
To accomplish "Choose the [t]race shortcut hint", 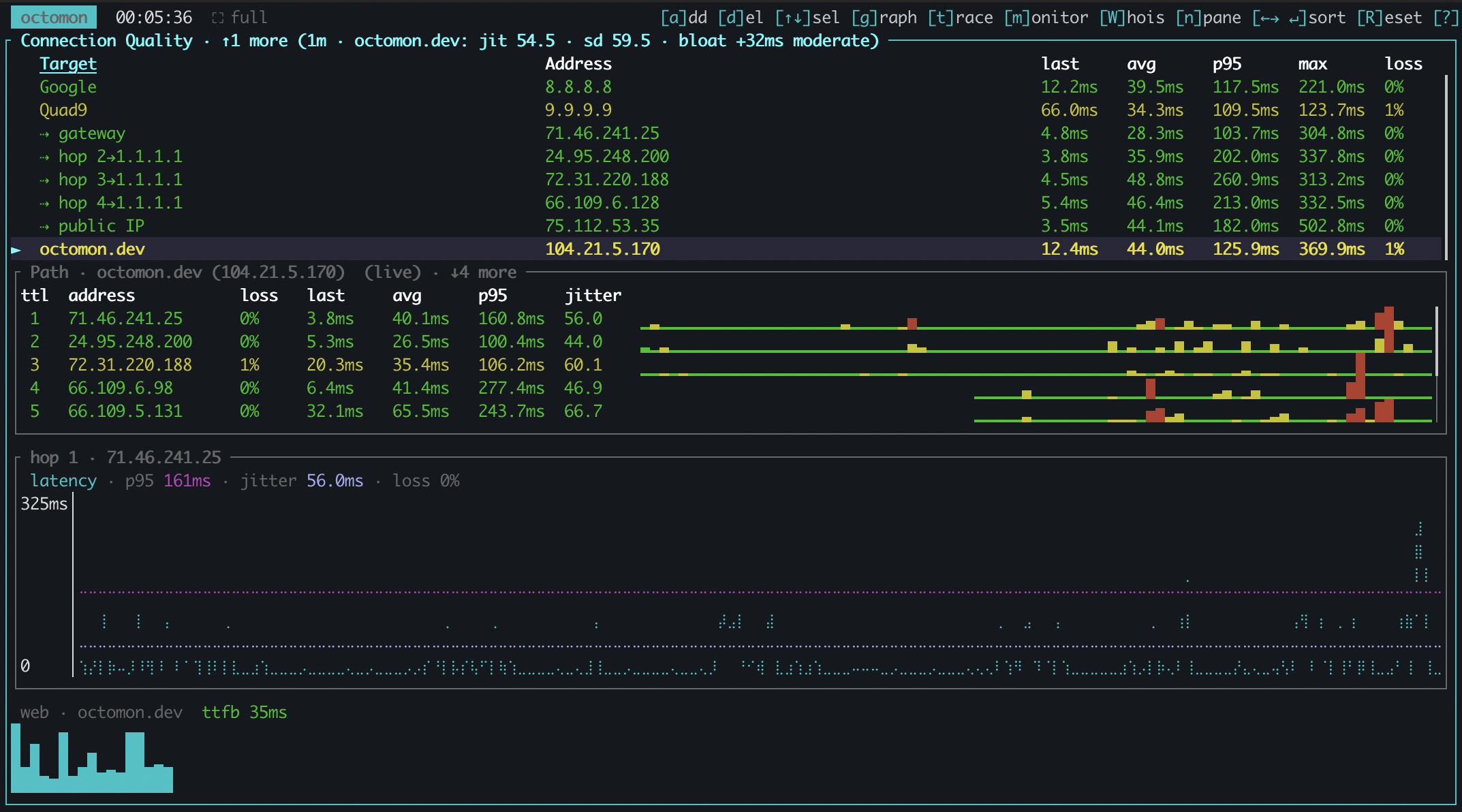I will click(961, 17).
